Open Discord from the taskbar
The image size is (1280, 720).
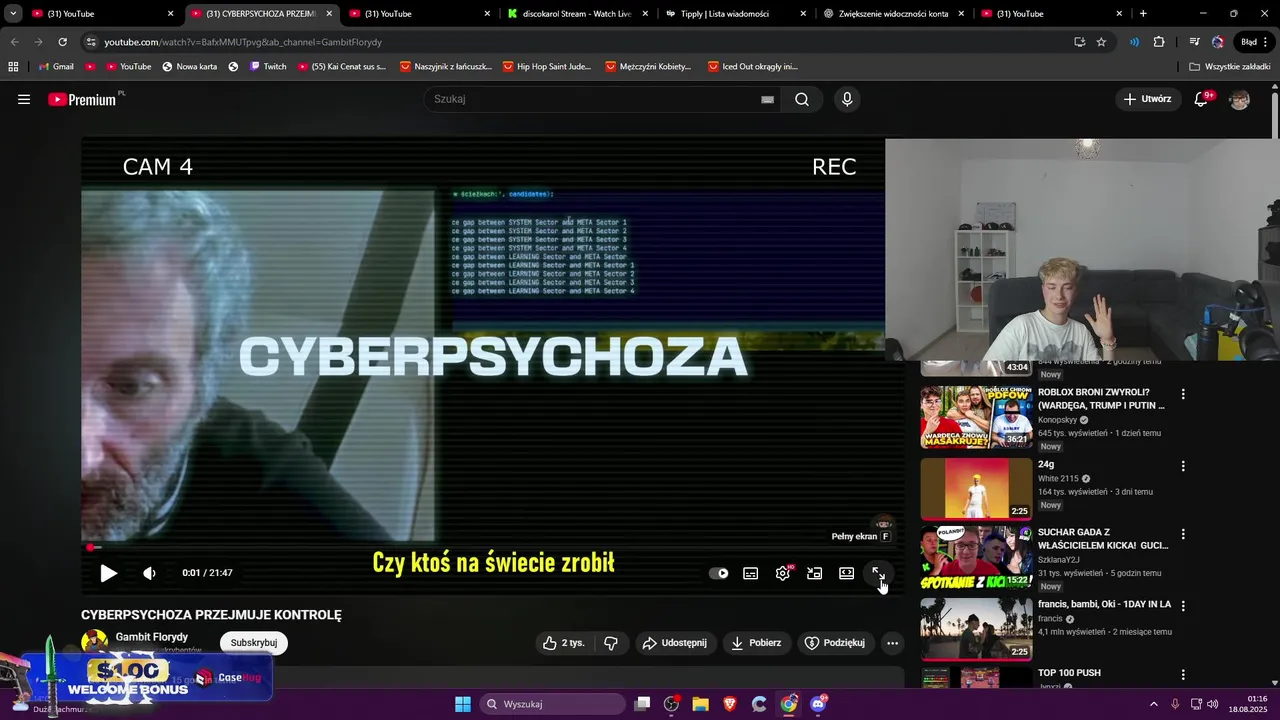819,704
